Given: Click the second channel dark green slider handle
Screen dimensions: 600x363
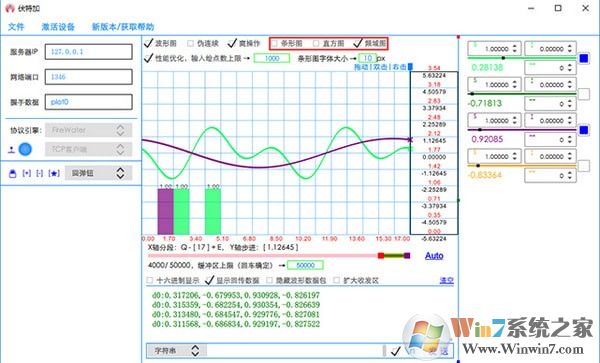Looking at the screenshot, I should coord(472,94).
